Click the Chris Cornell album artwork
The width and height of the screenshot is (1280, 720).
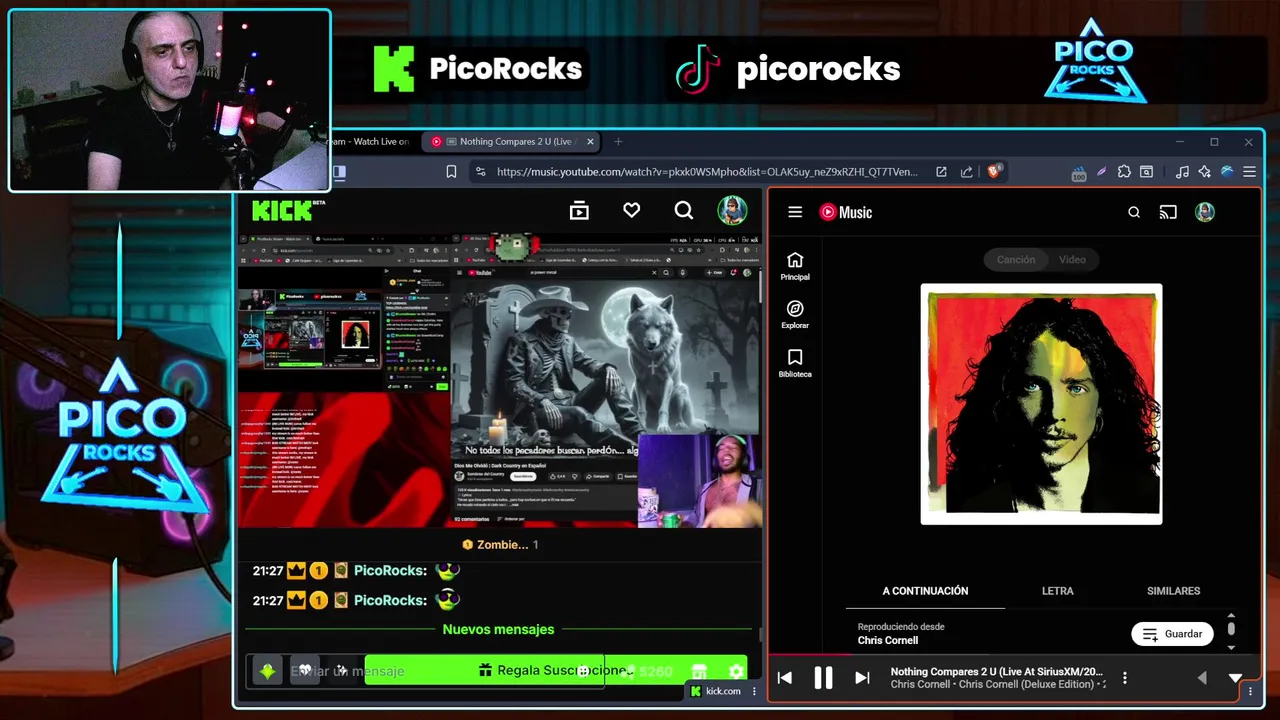coord(1041,404)
